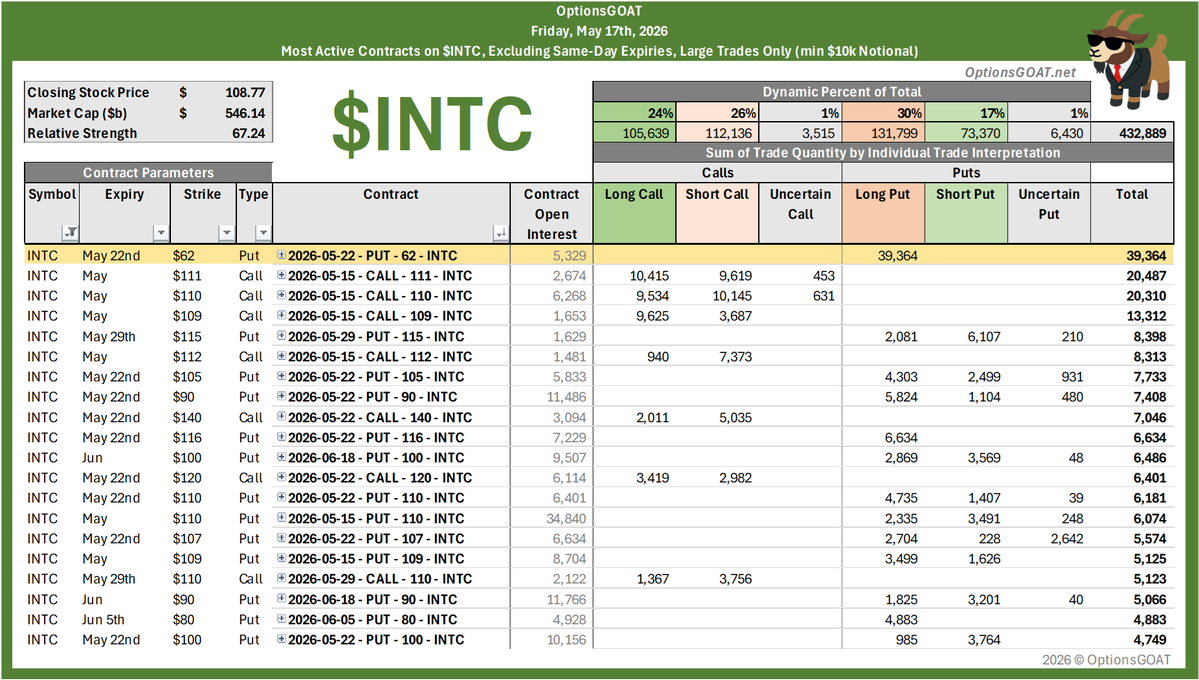
Task: Click the 26% Short Call percentage cell
Action: (717, 113)
